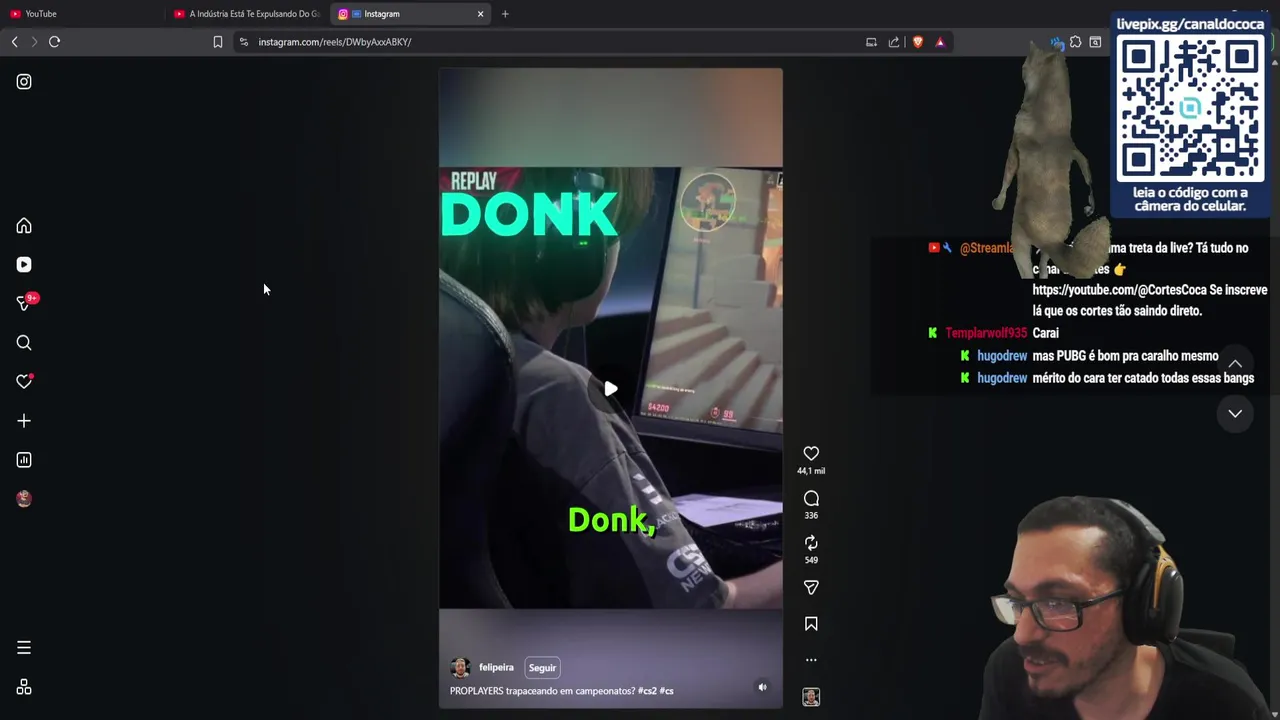Play the paused Donk reel
This screenshot has height=720, width=1280.
tap(611, 389)
